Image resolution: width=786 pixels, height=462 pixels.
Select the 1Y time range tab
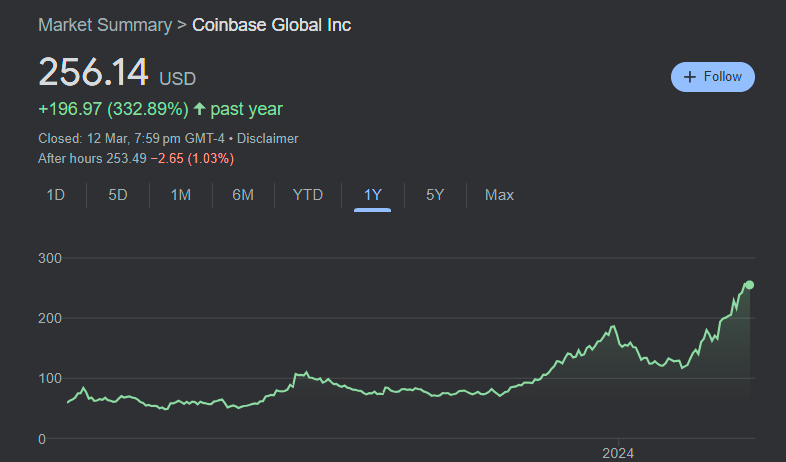[372, 195]
